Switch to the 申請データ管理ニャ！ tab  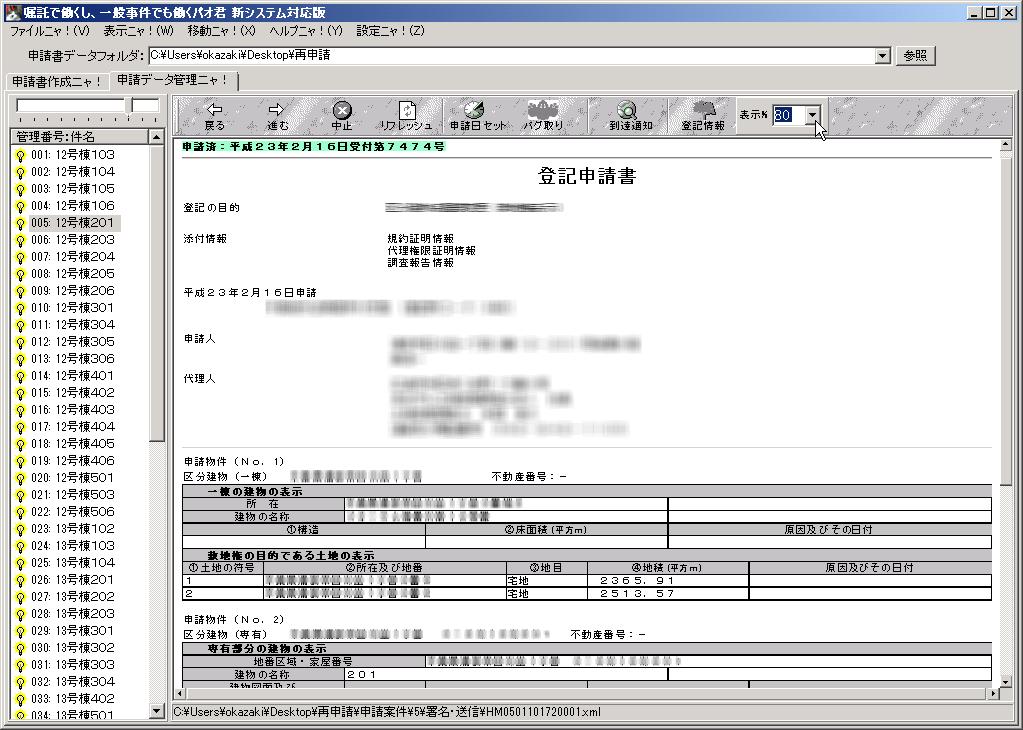(173, 80)
